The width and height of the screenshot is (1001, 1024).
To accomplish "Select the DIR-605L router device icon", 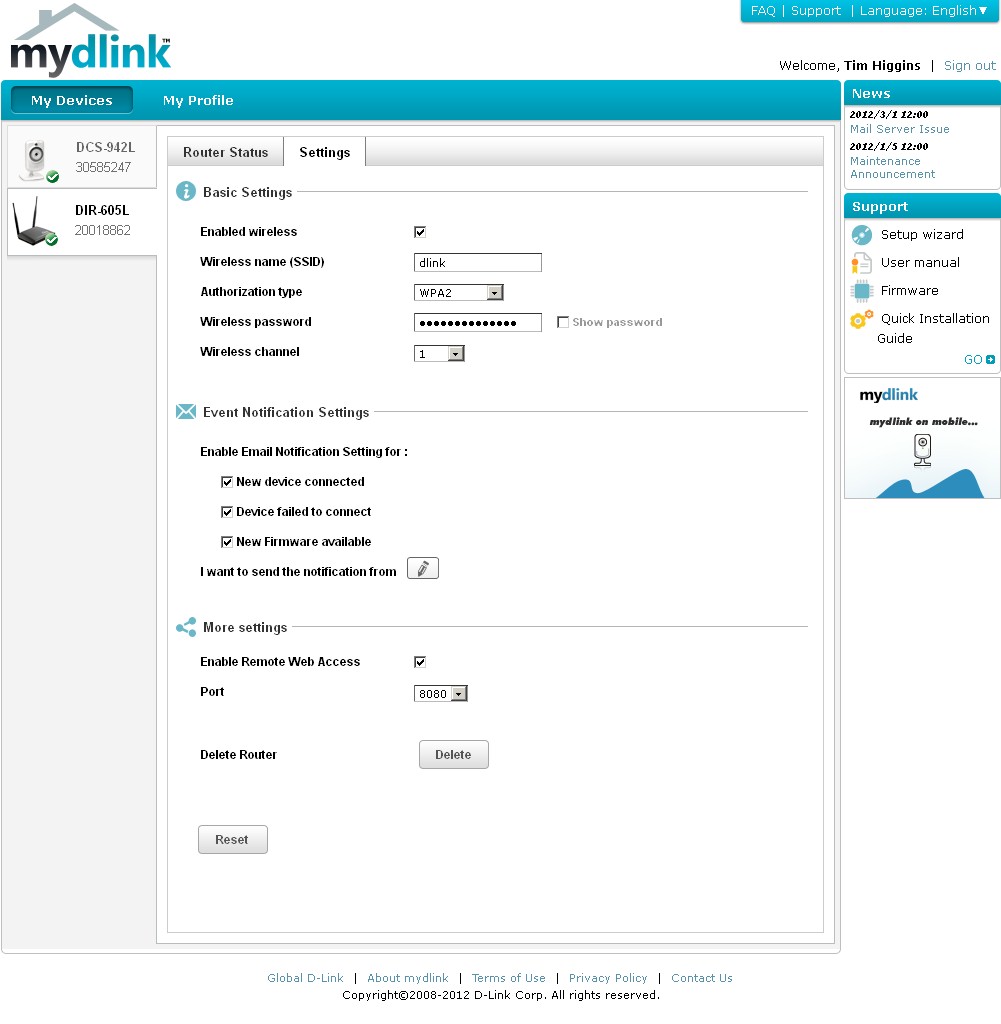I will 35,221.
